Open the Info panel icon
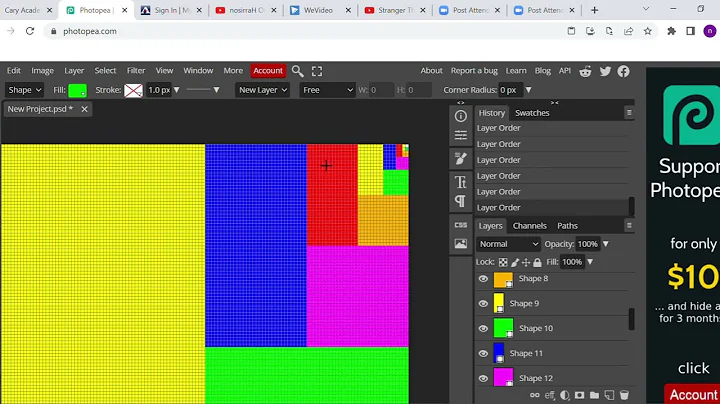The height and width of the screenshot is (404, 720). click(x=461, y=116)
